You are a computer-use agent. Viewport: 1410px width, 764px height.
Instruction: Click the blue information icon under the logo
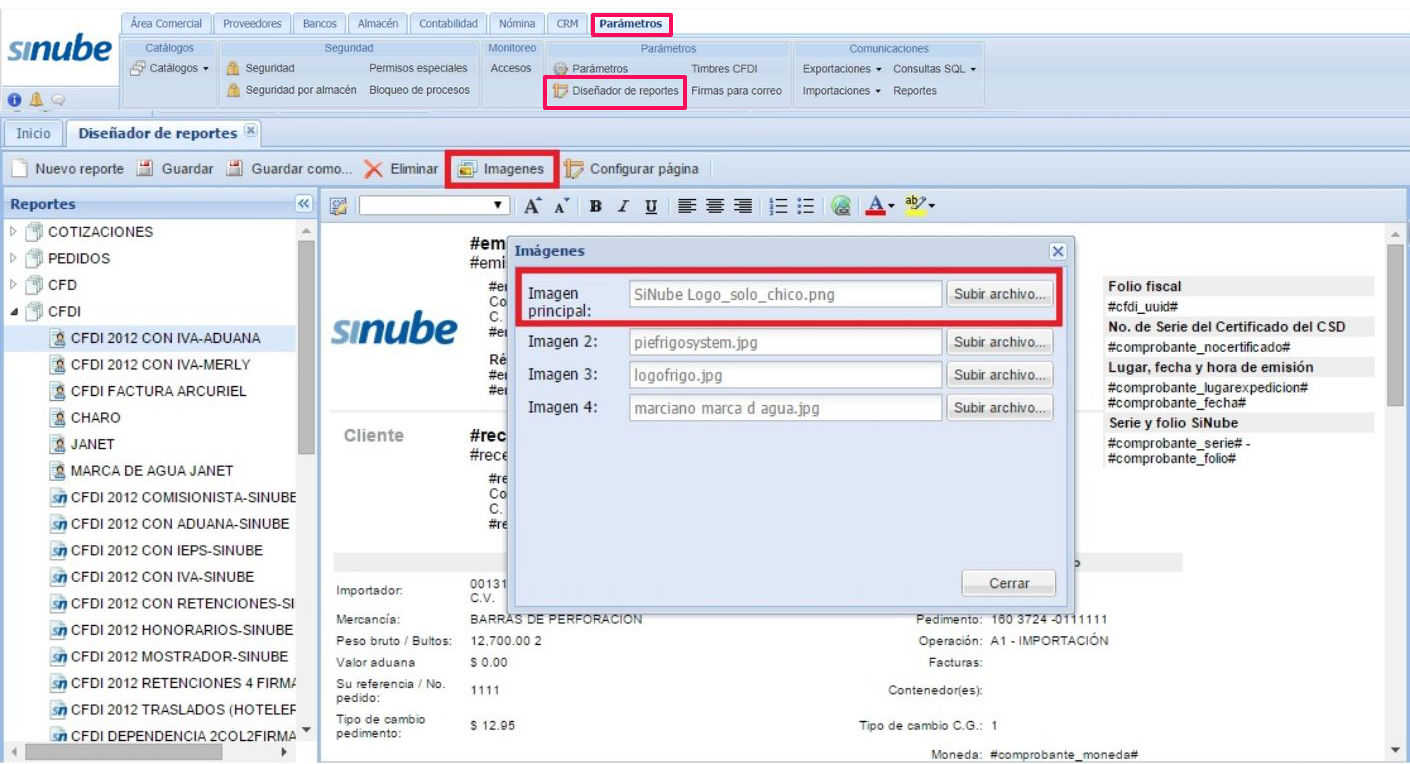(15, 100)
